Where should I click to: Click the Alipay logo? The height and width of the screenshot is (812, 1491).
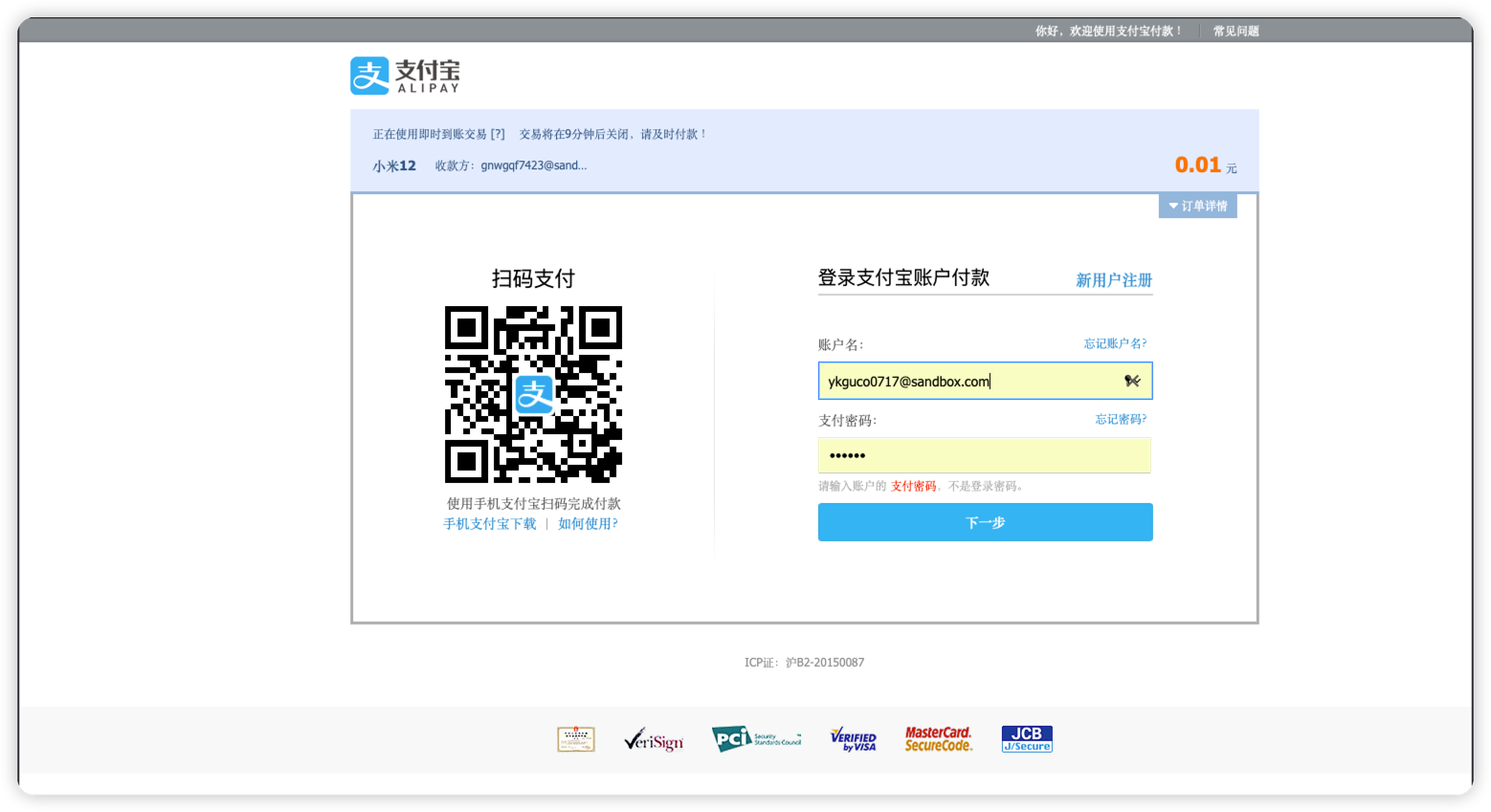(x=405, y=76)
